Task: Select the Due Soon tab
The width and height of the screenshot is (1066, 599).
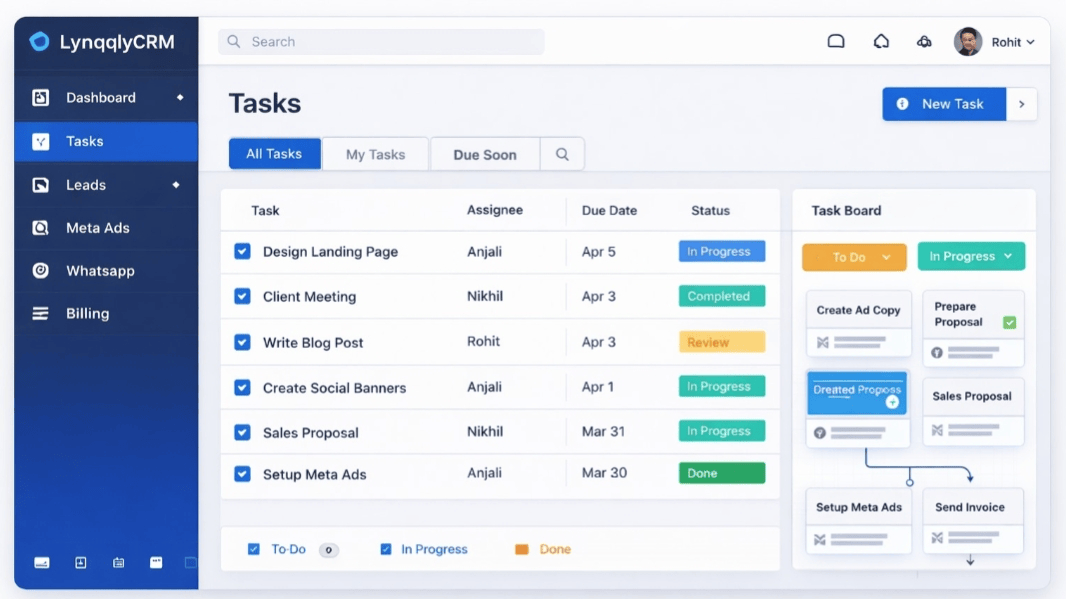Action: [485, 154]
